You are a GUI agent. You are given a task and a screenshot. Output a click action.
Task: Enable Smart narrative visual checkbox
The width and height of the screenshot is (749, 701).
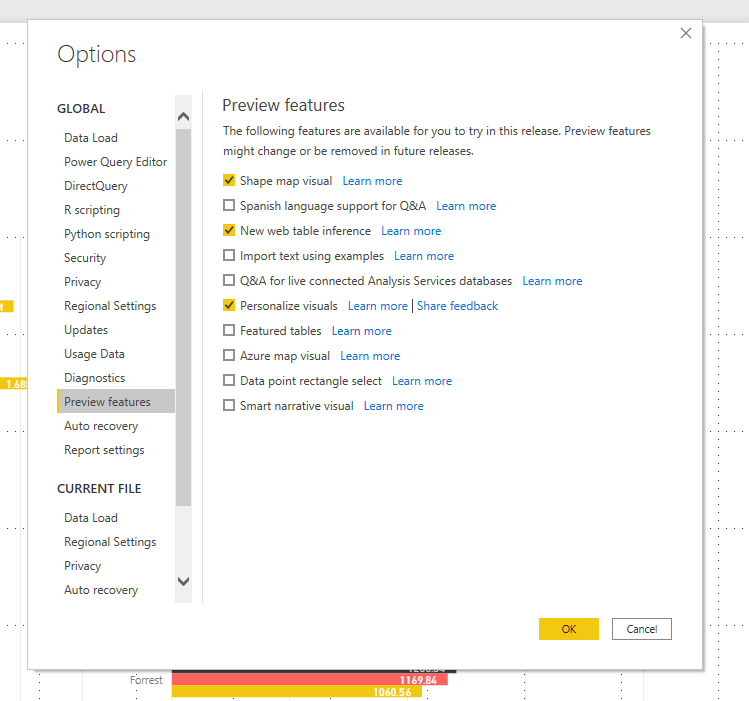click(229, 405)
